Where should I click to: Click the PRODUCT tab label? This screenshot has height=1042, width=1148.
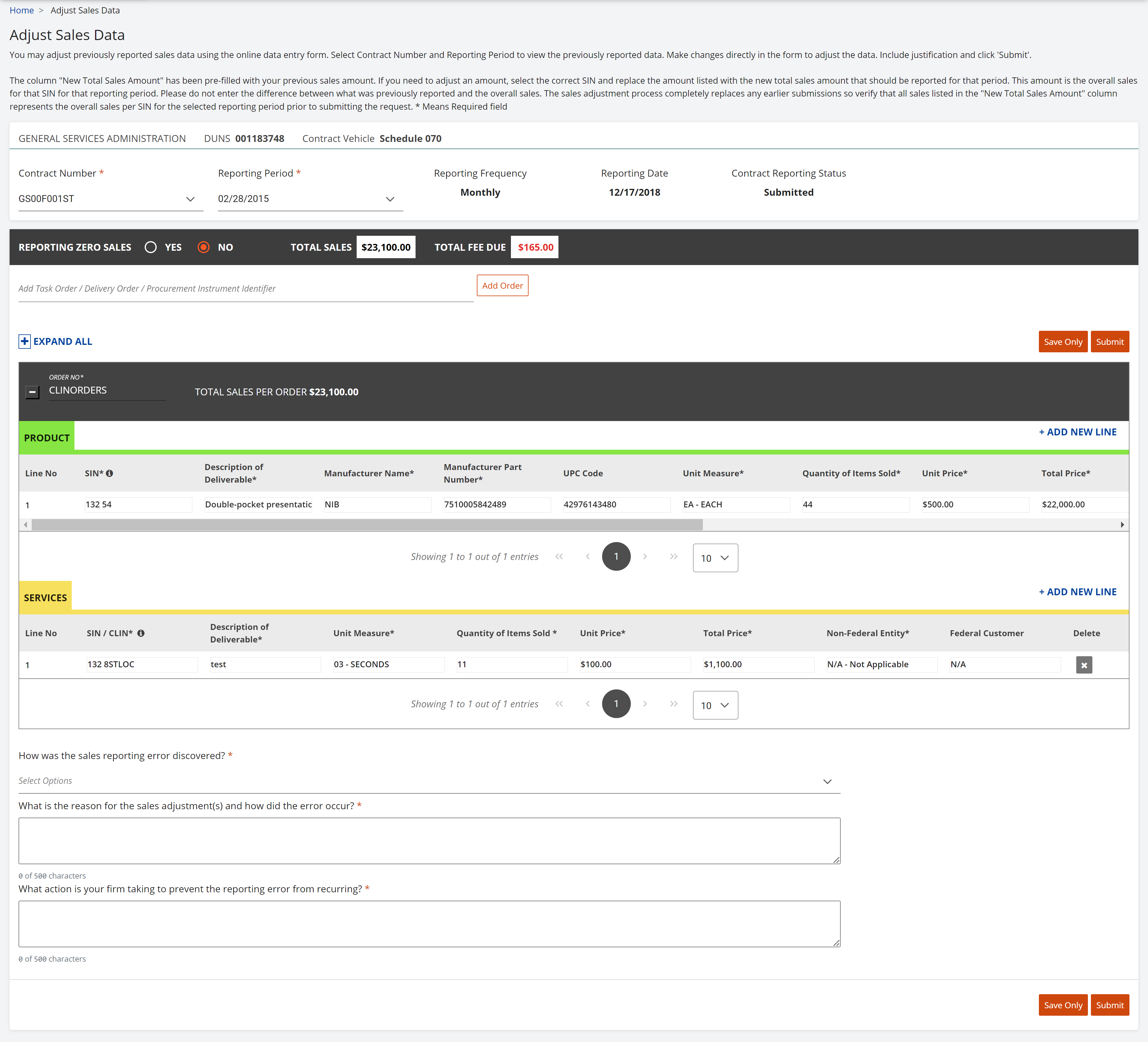(47, 438)
